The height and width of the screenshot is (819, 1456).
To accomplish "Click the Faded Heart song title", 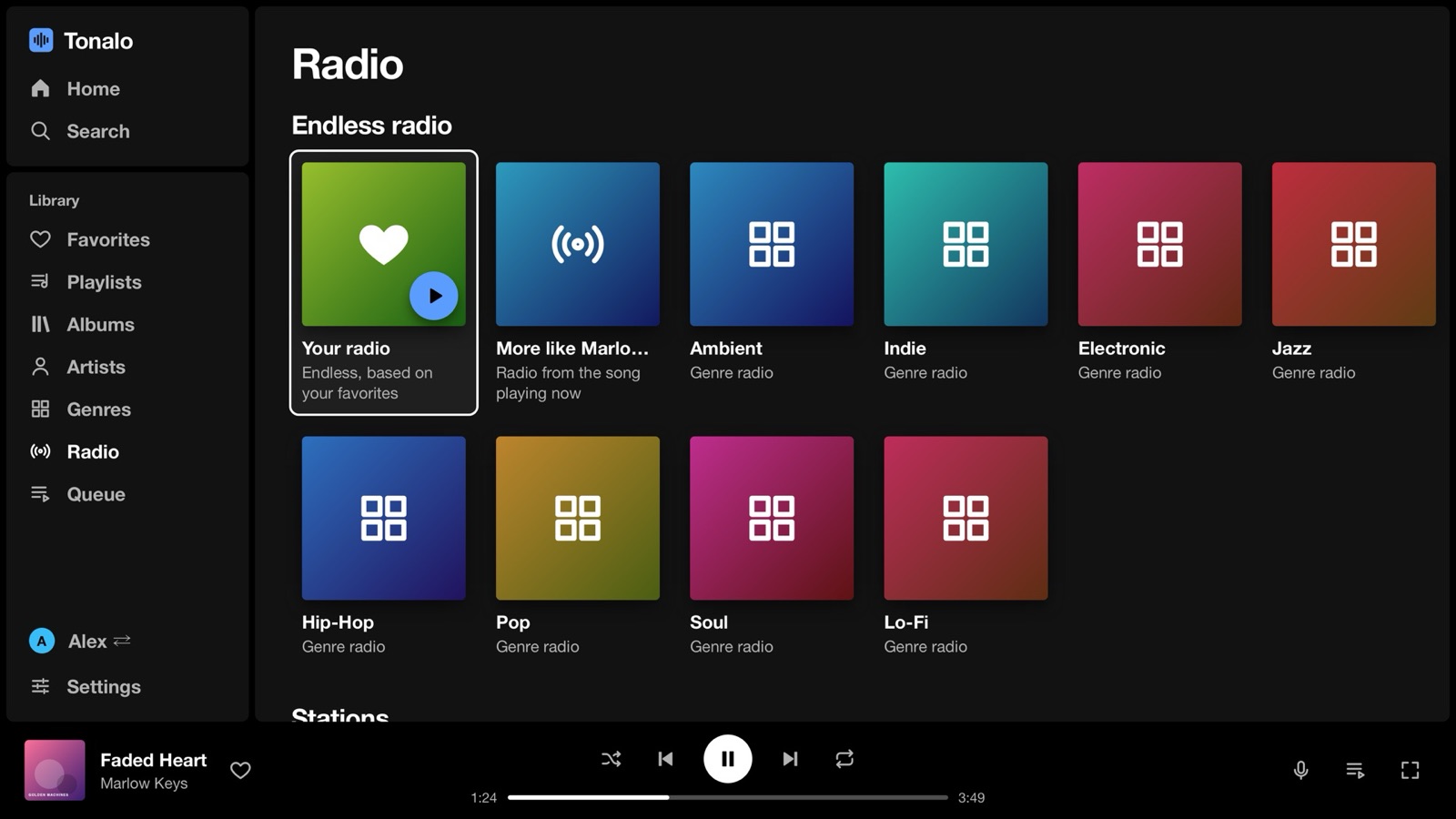I will pyautogui.click(x=153, y=760).
